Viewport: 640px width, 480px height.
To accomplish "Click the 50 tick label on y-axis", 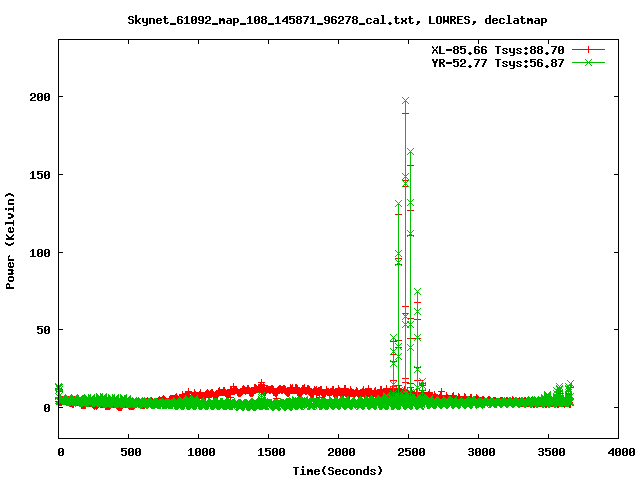I will [41, 330].
